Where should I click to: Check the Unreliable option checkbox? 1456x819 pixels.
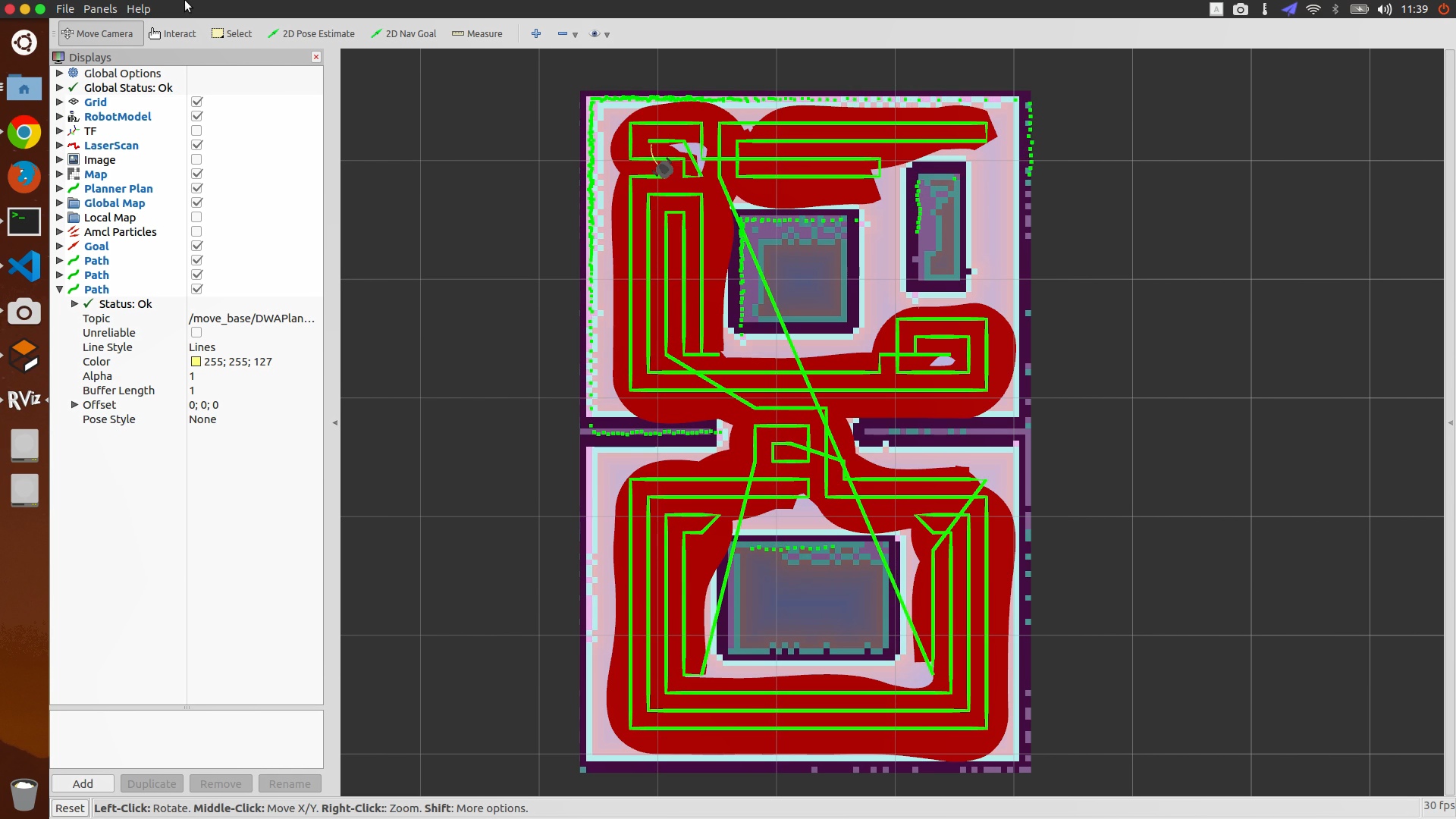196,333
